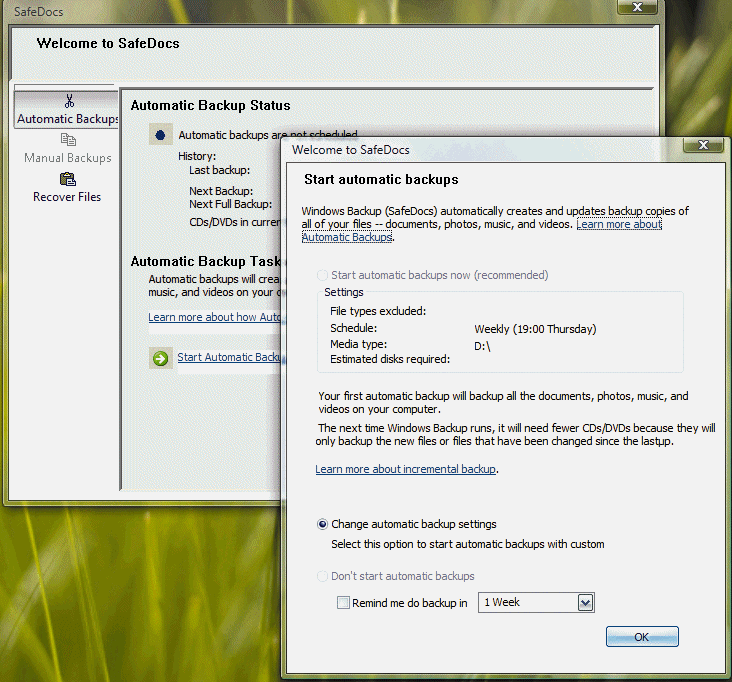The width and height of the screenshot is (732, 682).
Task: Open the 1 Week reminder dropdown
Action: tap(585, 603)
